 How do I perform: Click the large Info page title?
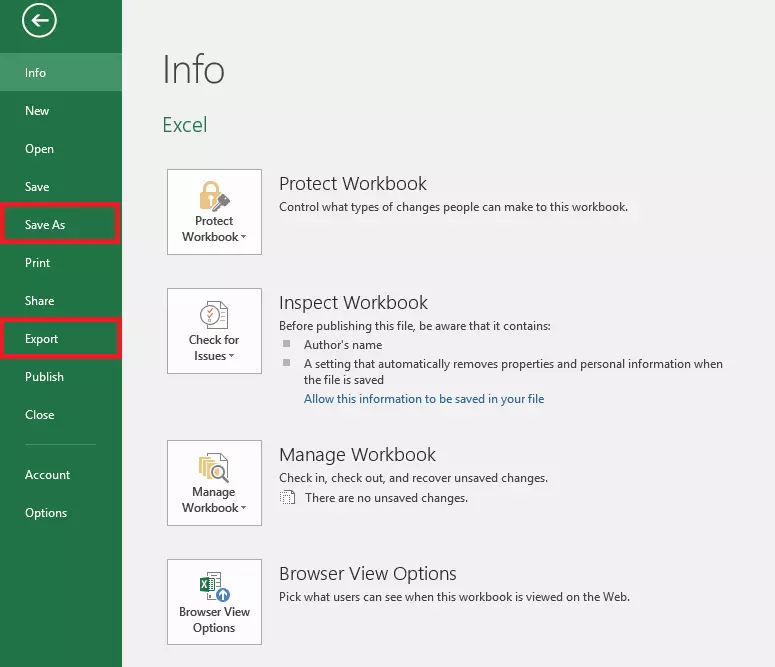pyautogui.click(x=193, y=69)
